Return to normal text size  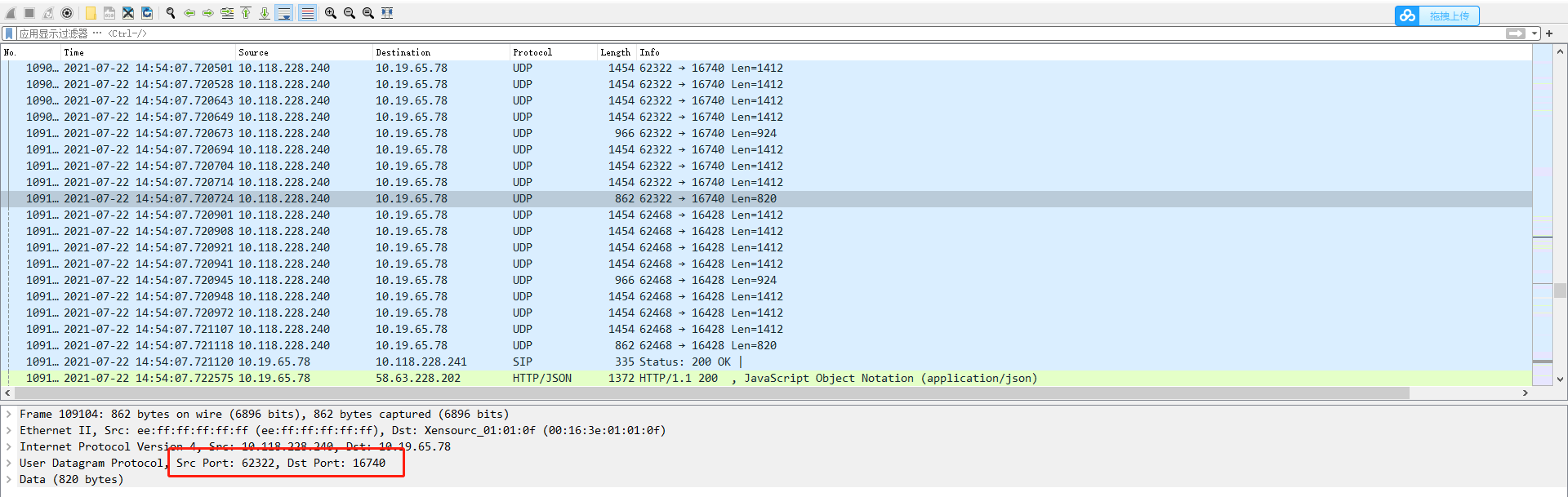coord(368,13)
